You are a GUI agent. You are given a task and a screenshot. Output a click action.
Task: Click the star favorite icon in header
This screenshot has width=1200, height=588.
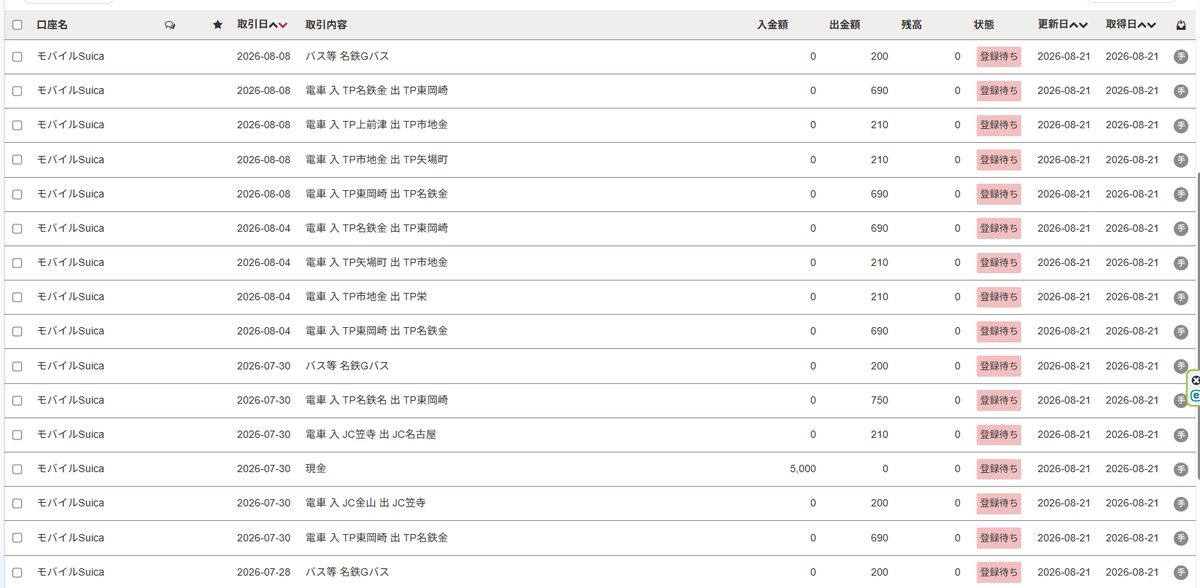[x=218, y=25]
